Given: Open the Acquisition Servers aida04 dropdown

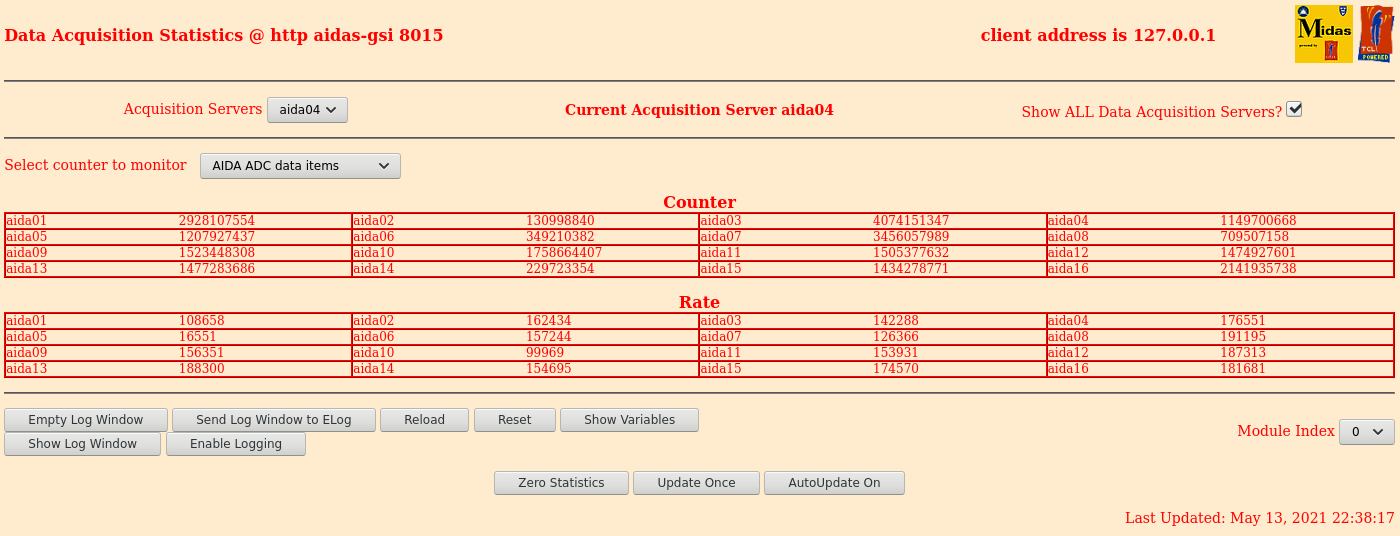Looking at the screenshot, I should [307, 110].
